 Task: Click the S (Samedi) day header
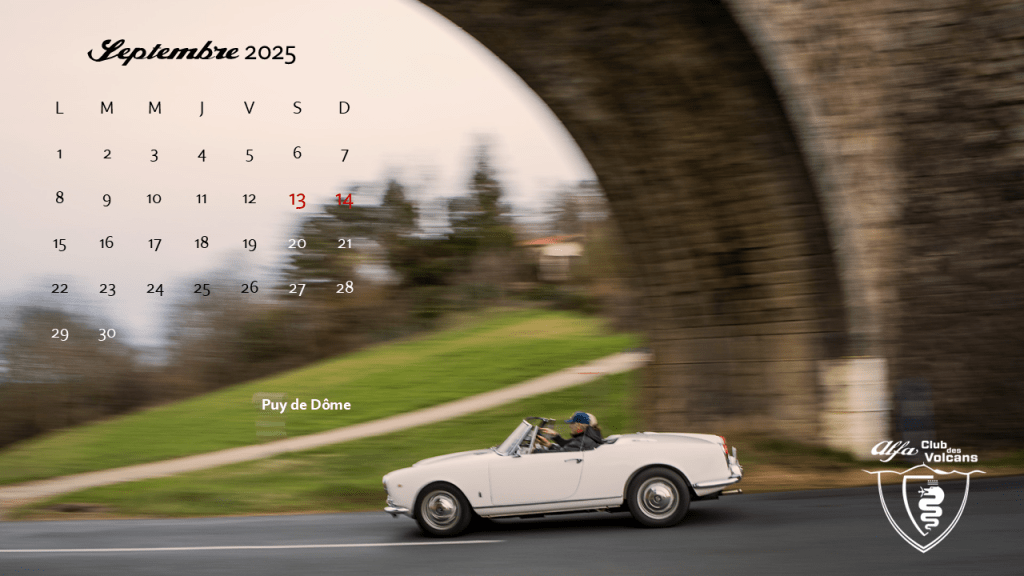tap(297, 108)
